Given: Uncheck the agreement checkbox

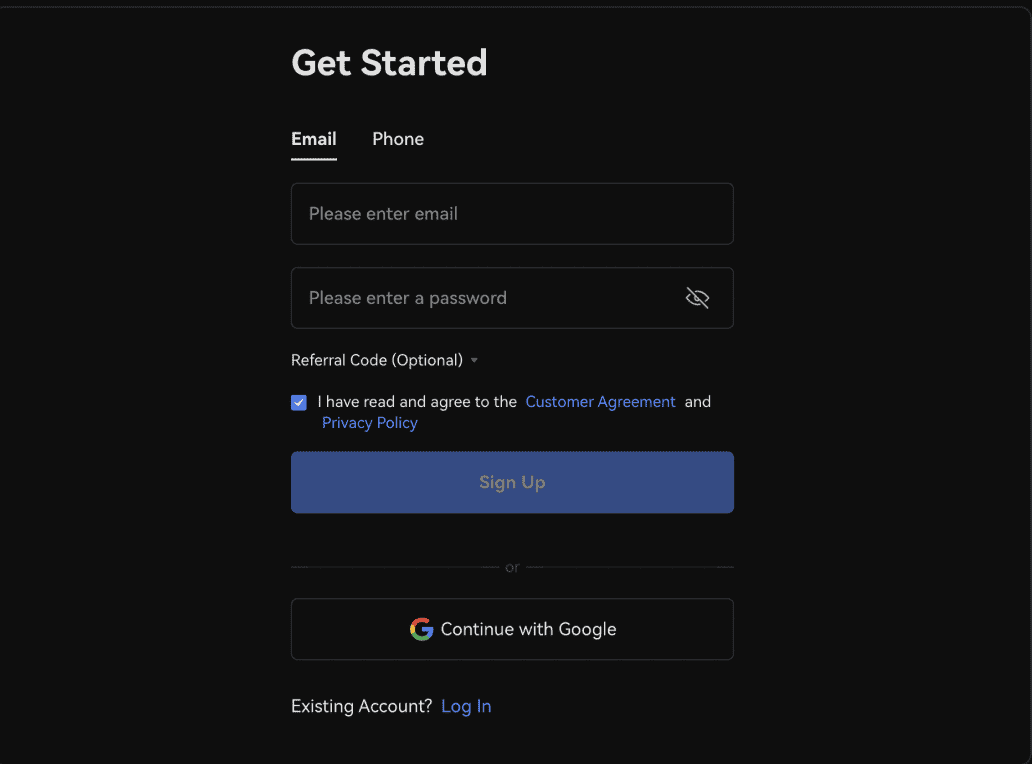Looking at the screenshot, I should (x=299, y=402).
